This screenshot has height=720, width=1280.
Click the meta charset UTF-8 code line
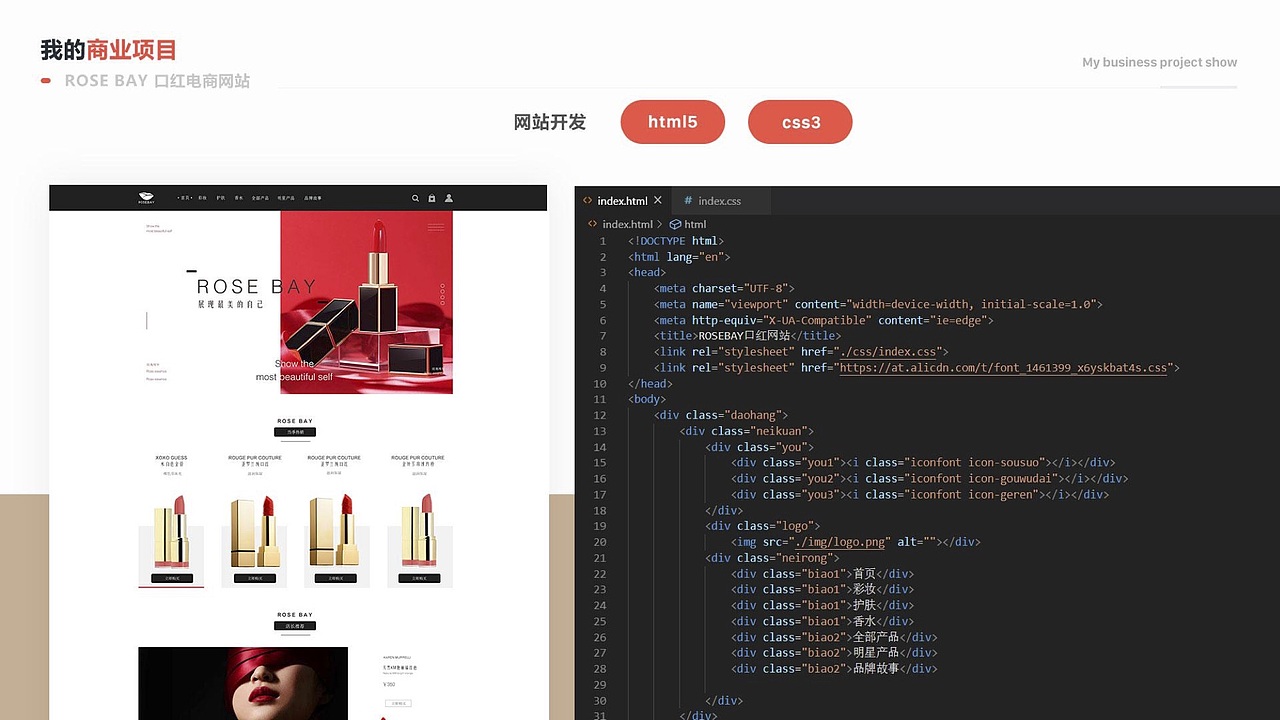click(x=724, y=288)
